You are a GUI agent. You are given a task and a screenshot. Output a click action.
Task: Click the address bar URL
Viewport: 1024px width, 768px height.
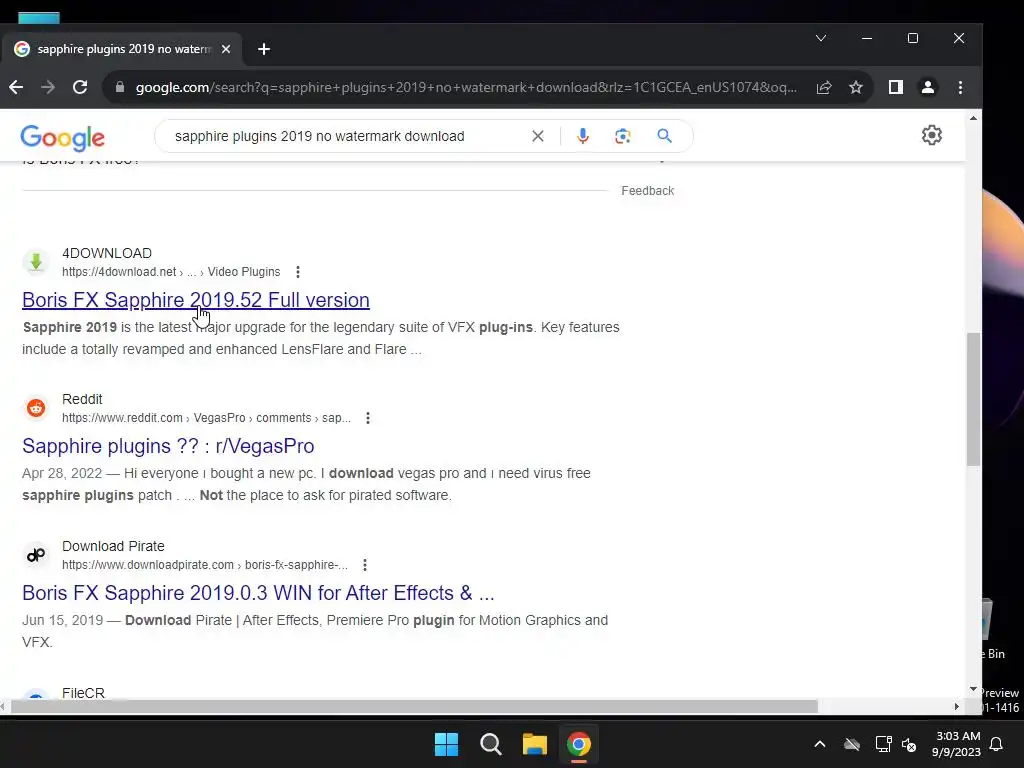[466, 87]
